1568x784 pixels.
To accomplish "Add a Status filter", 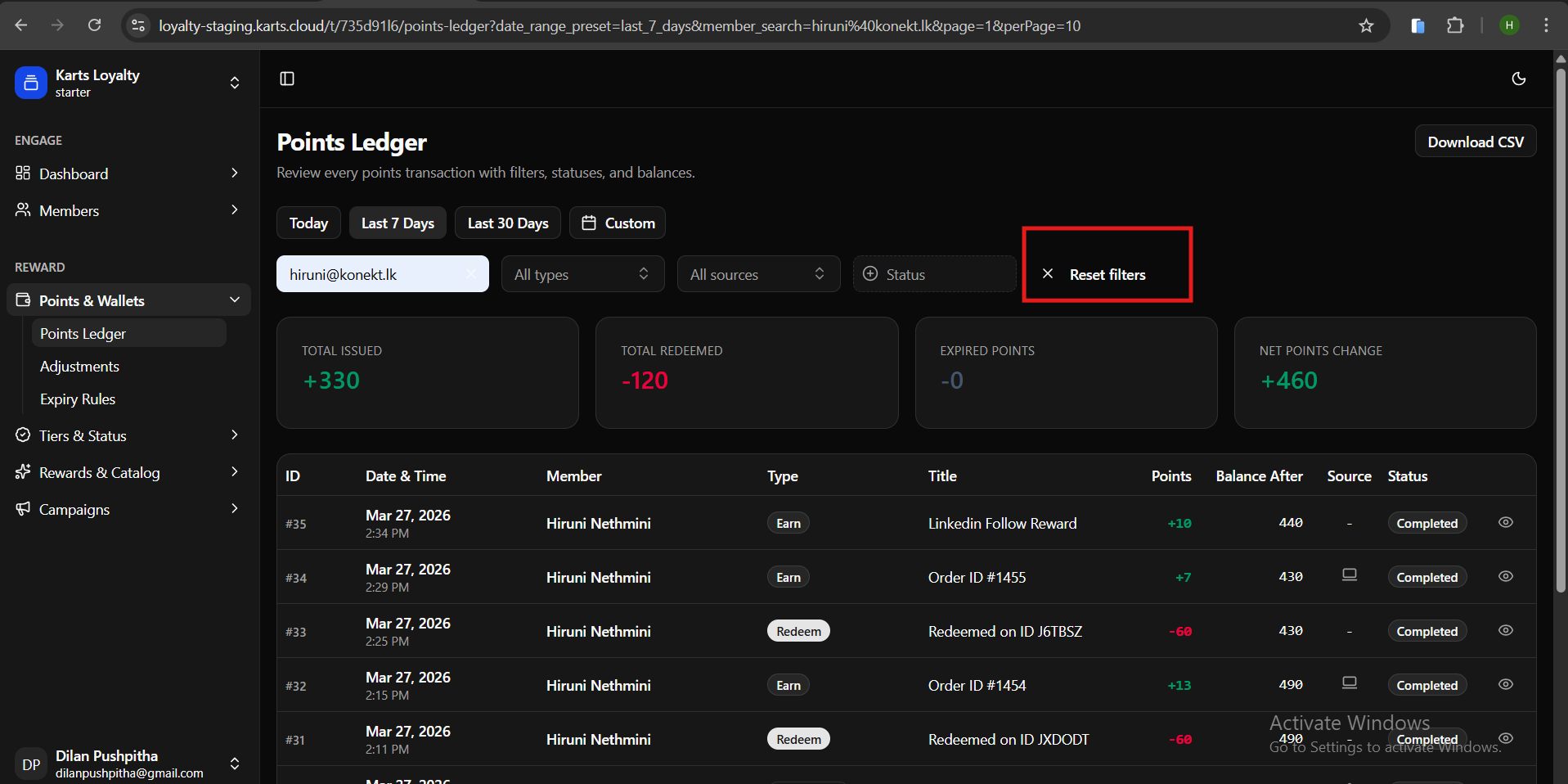I will tap(934, 274).
